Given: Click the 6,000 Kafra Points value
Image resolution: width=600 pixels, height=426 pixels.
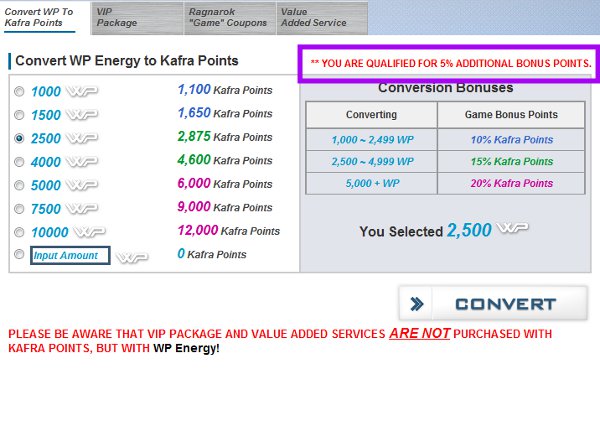Looking at the screenshot, I should (225, 183).
